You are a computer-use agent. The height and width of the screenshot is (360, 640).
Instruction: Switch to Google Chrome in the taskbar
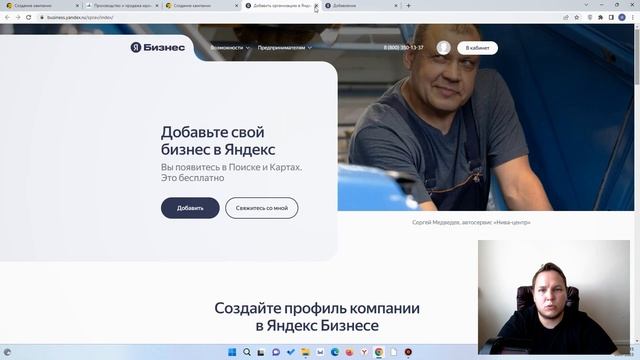tap(379, 352)
